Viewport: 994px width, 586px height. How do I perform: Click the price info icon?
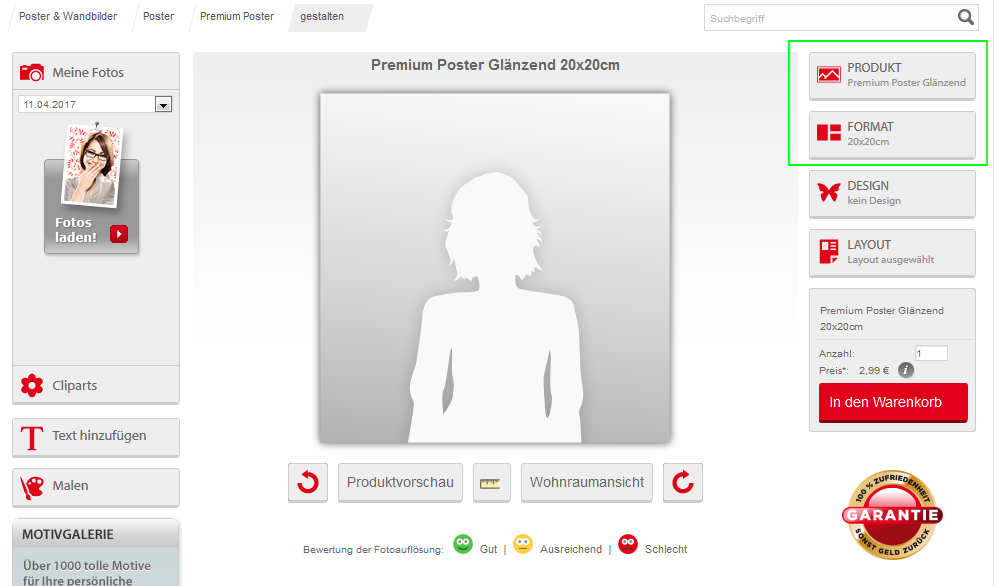[906, 370]
